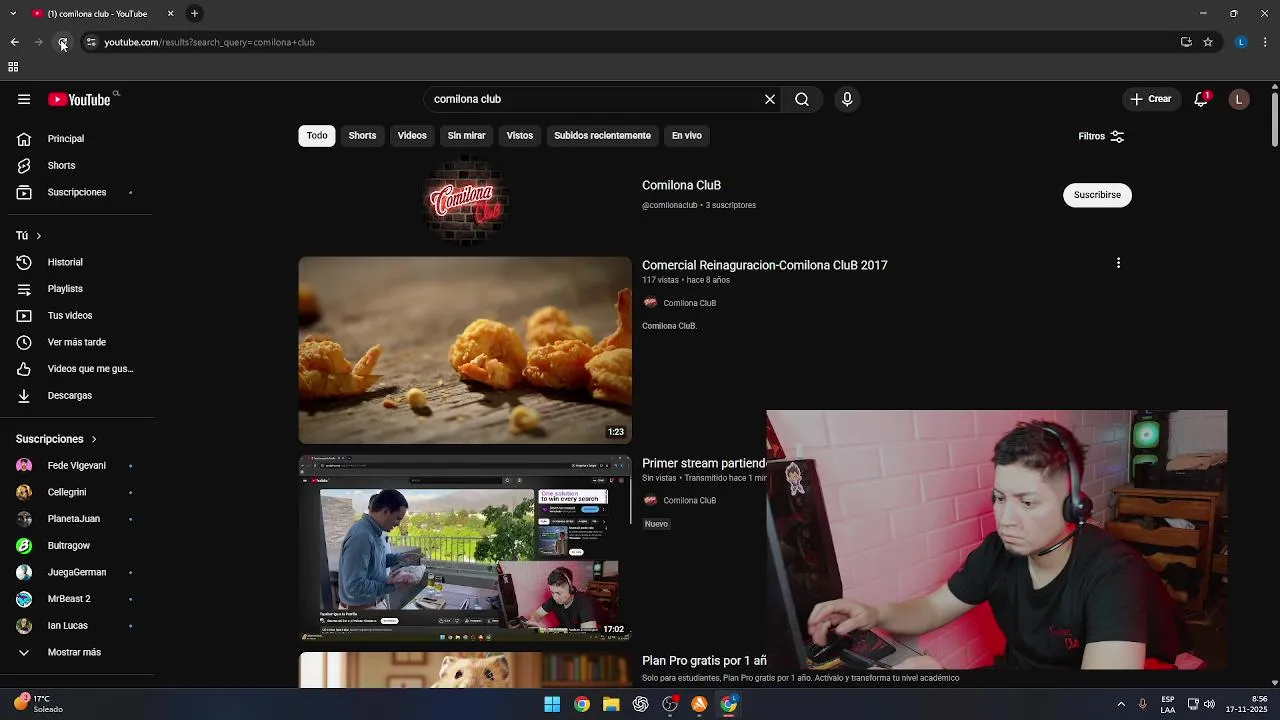This screenshot has width=1280, height=720.
Task: Bookmark this page with the star icon
Action: [1208, 42]
